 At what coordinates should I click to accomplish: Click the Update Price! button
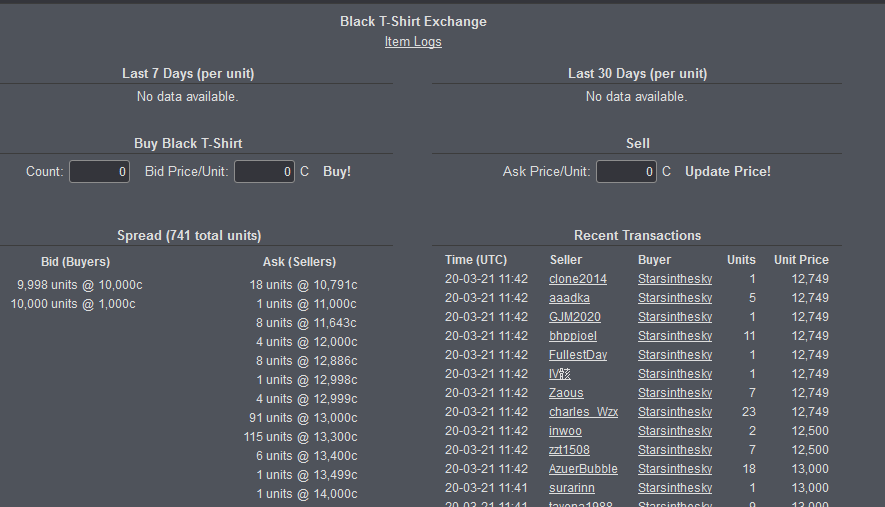pyautogui.click(x=728, y=172)
